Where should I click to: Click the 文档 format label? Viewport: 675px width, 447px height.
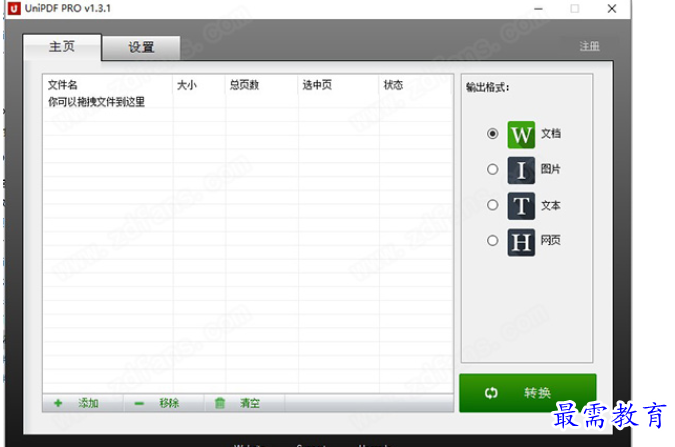coord(551,133)
